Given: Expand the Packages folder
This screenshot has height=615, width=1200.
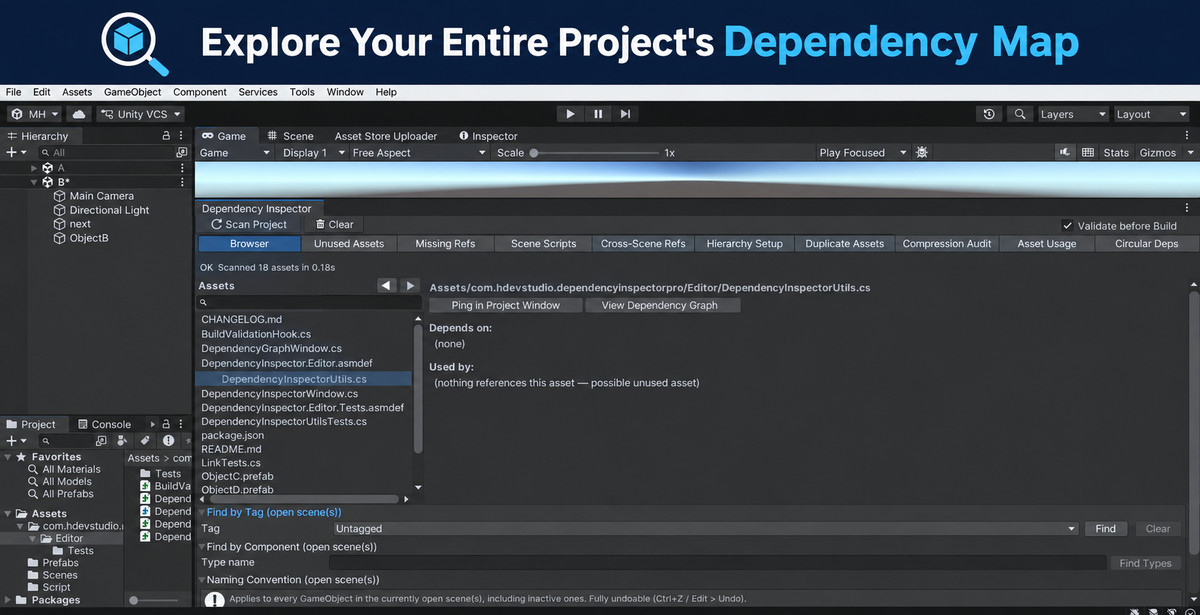Looking at the screenshot, I should (7, 600).
